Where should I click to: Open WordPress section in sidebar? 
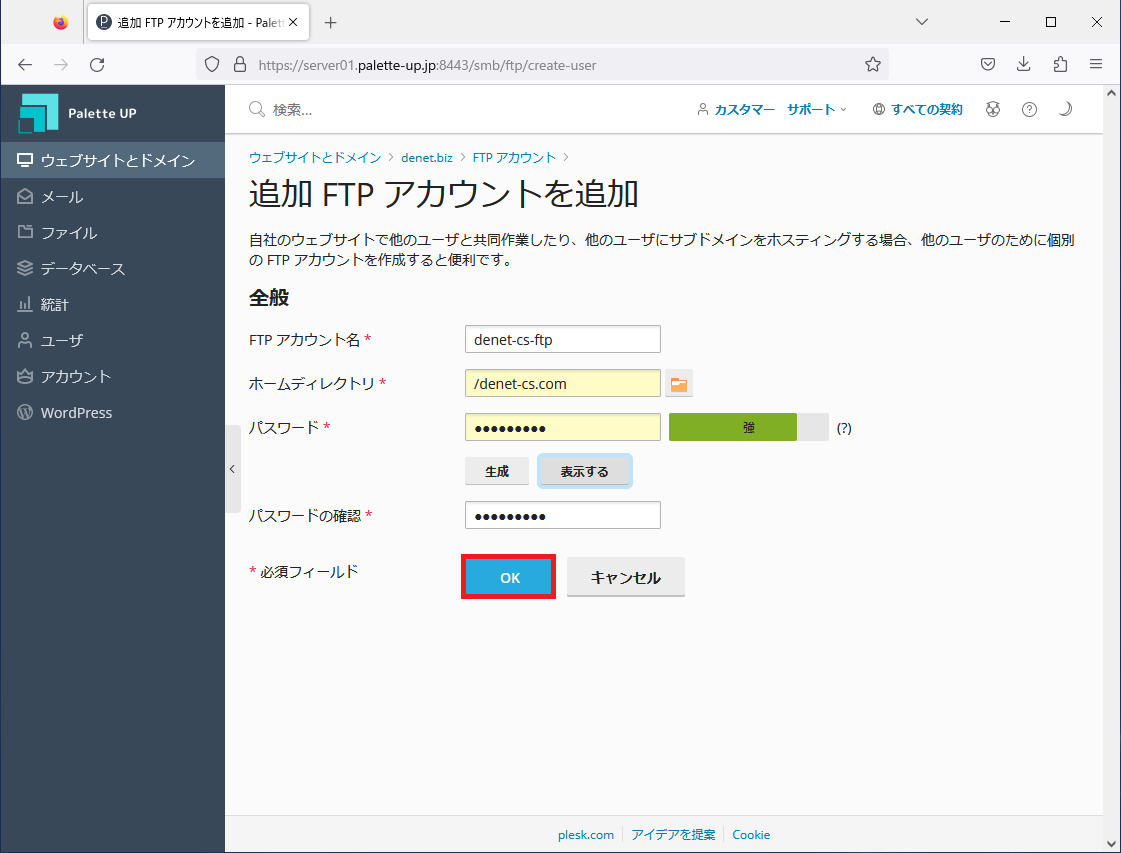tap(112, 413)
